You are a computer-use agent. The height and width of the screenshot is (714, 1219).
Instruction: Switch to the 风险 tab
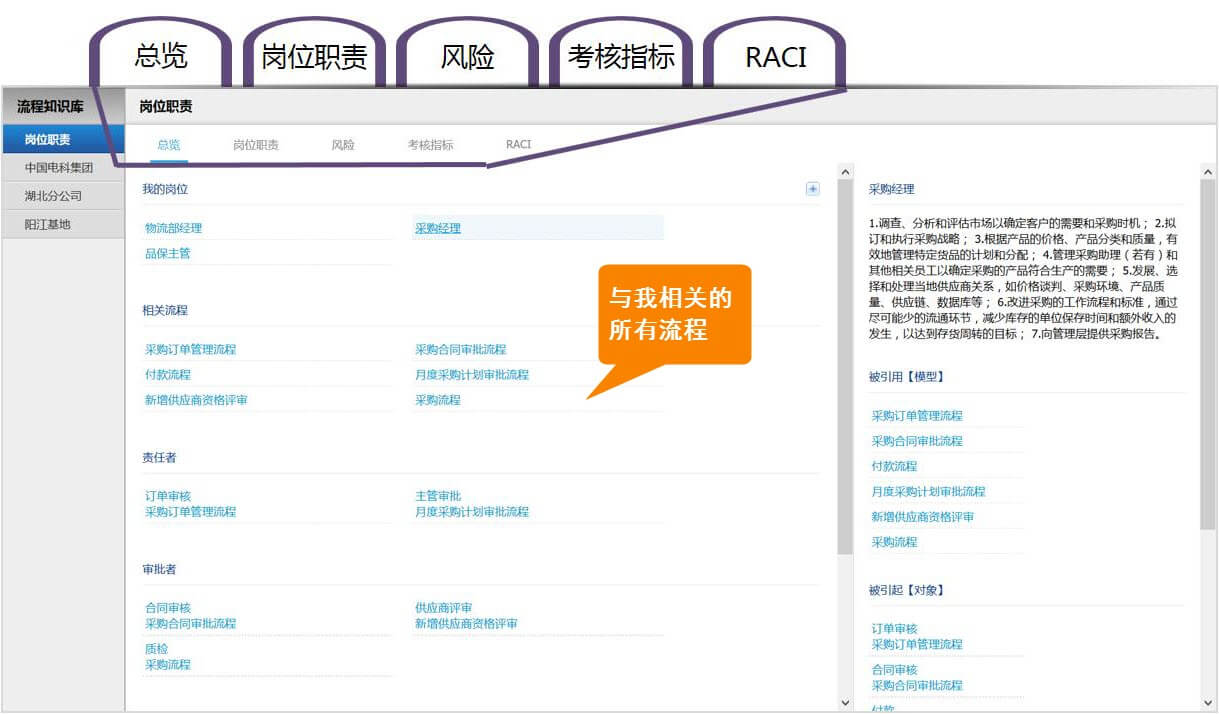pos(343,145)
